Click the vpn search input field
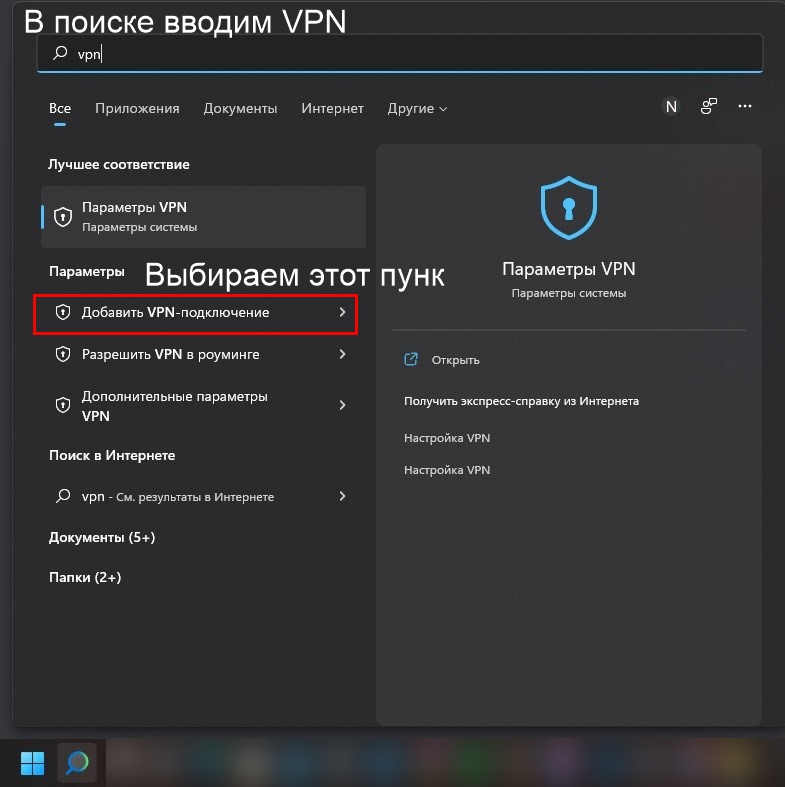Screen dimensions: 785x787 click(x=400, y=53)
